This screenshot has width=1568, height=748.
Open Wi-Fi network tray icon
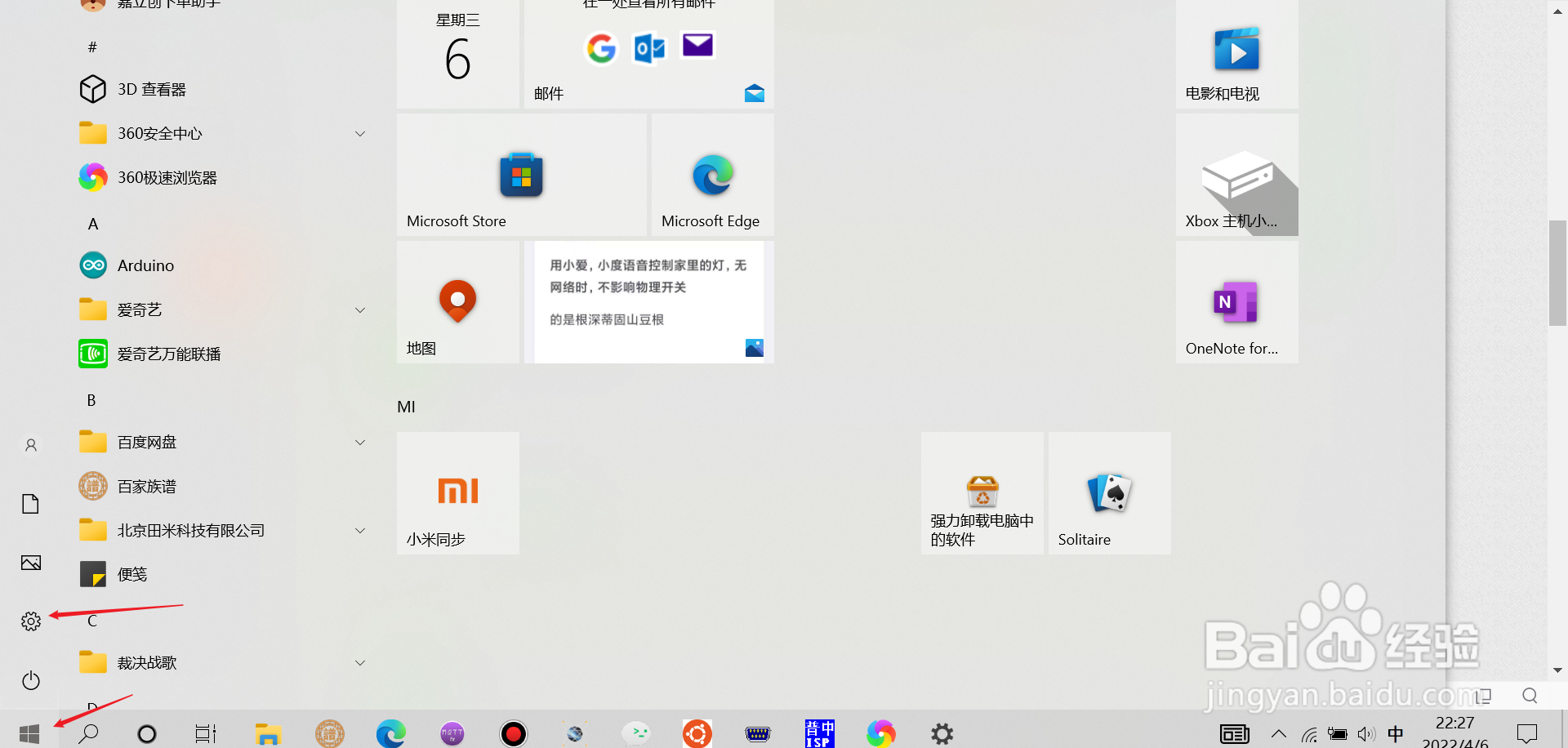[x=1309, y=734]
